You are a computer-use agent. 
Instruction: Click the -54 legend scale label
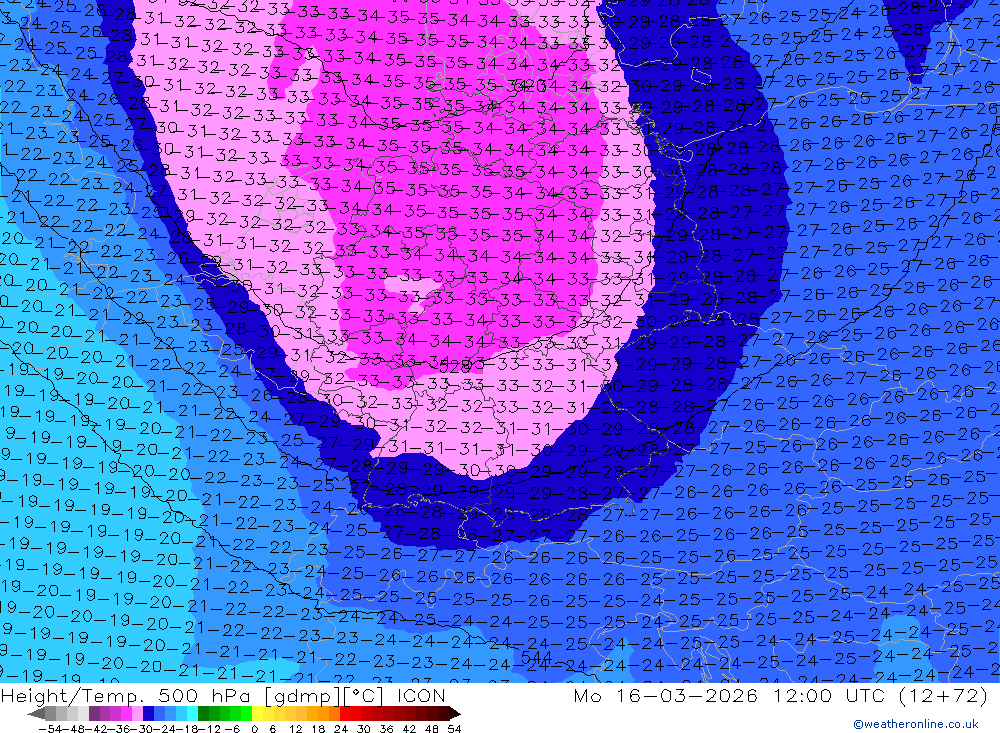click(50, 729)
